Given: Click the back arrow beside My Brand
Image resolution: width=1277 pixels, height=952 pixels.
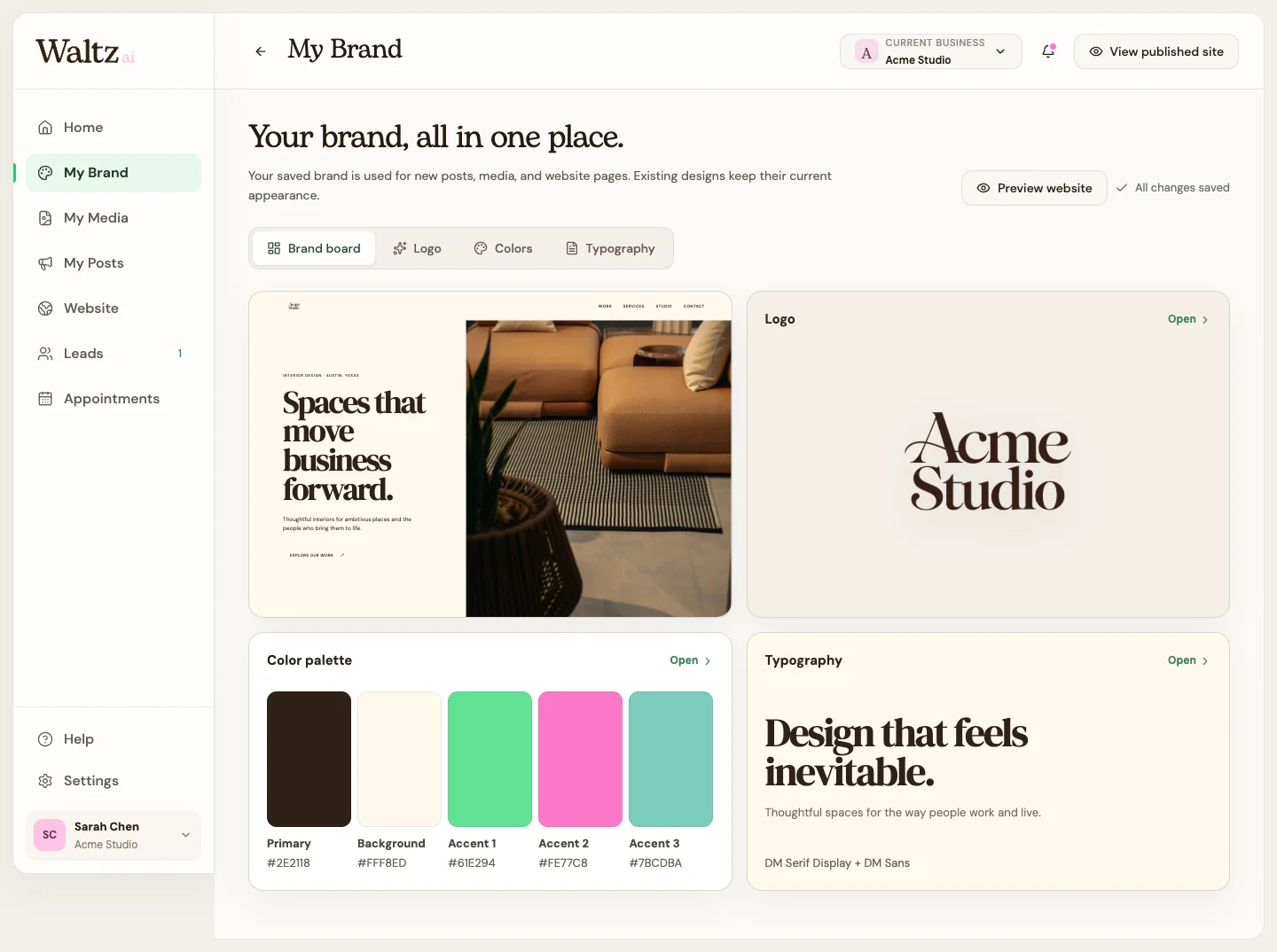Looking at the screenshot, I should click(261, 51).
